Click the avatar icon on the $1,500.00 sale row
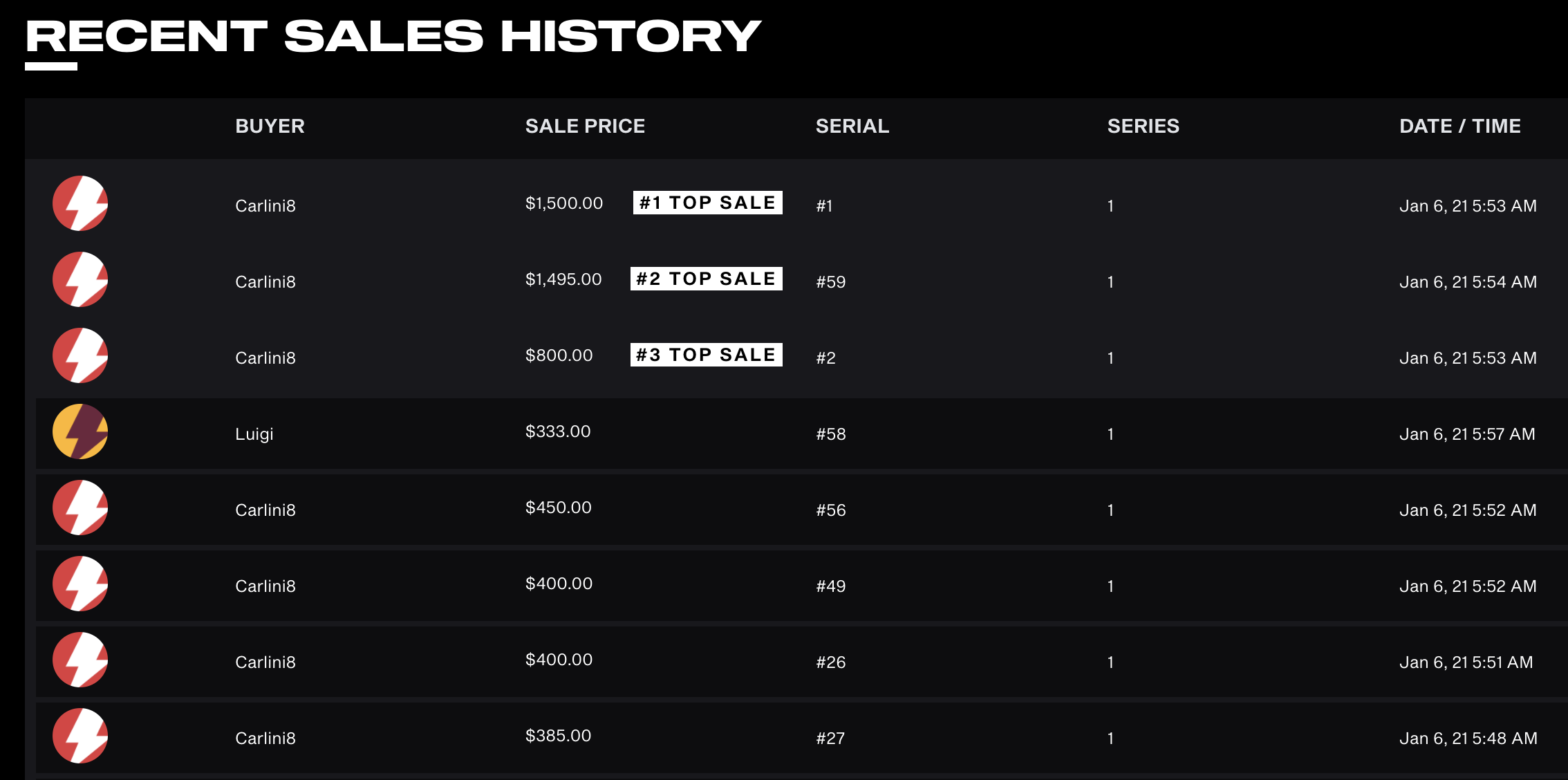Viewport: 1568px width, 780px height. (80, 203)
